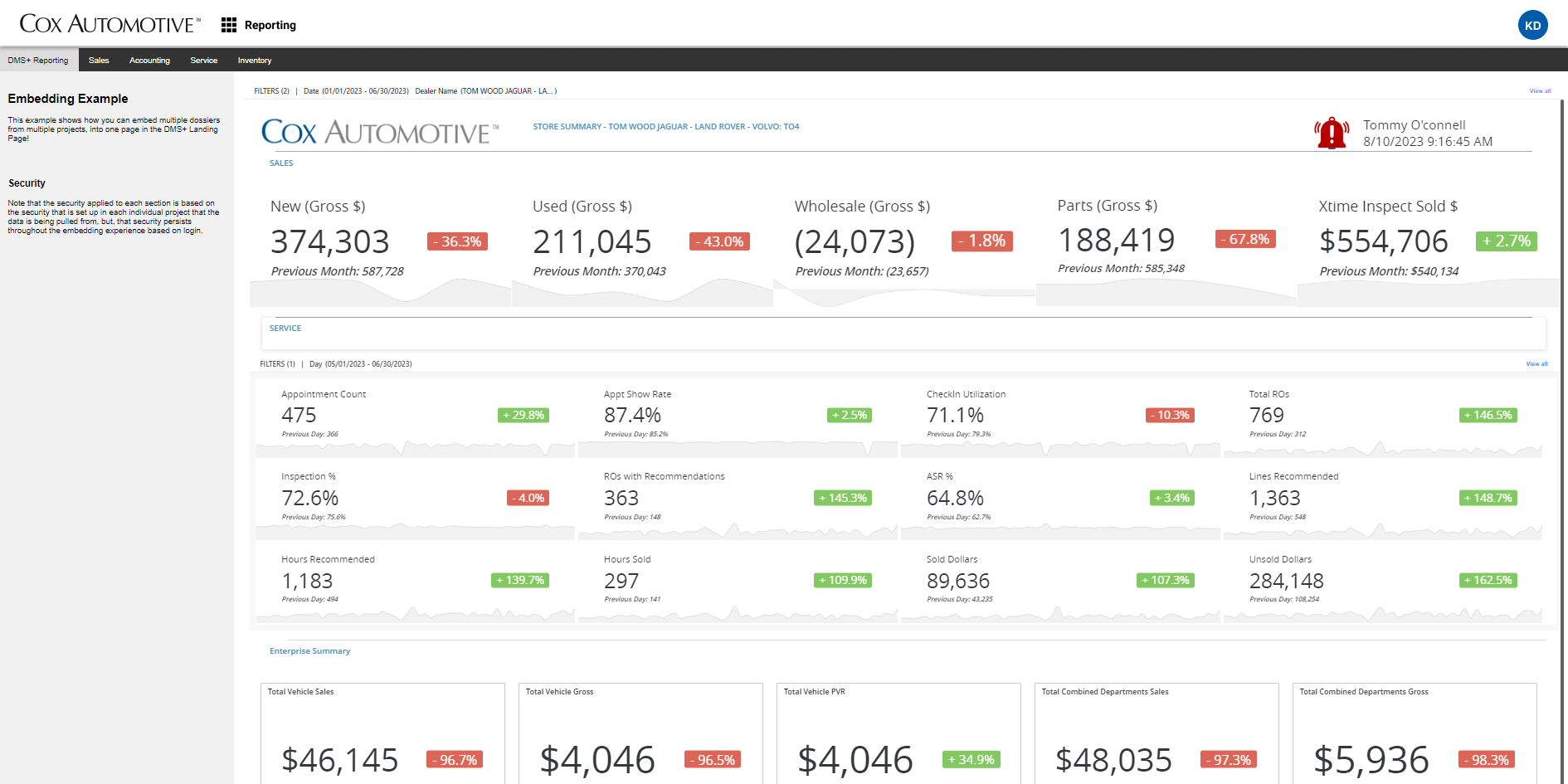The image size is (1568, 784).
Task: Click the Total ROs value 769
Action: coord(1267,415)
